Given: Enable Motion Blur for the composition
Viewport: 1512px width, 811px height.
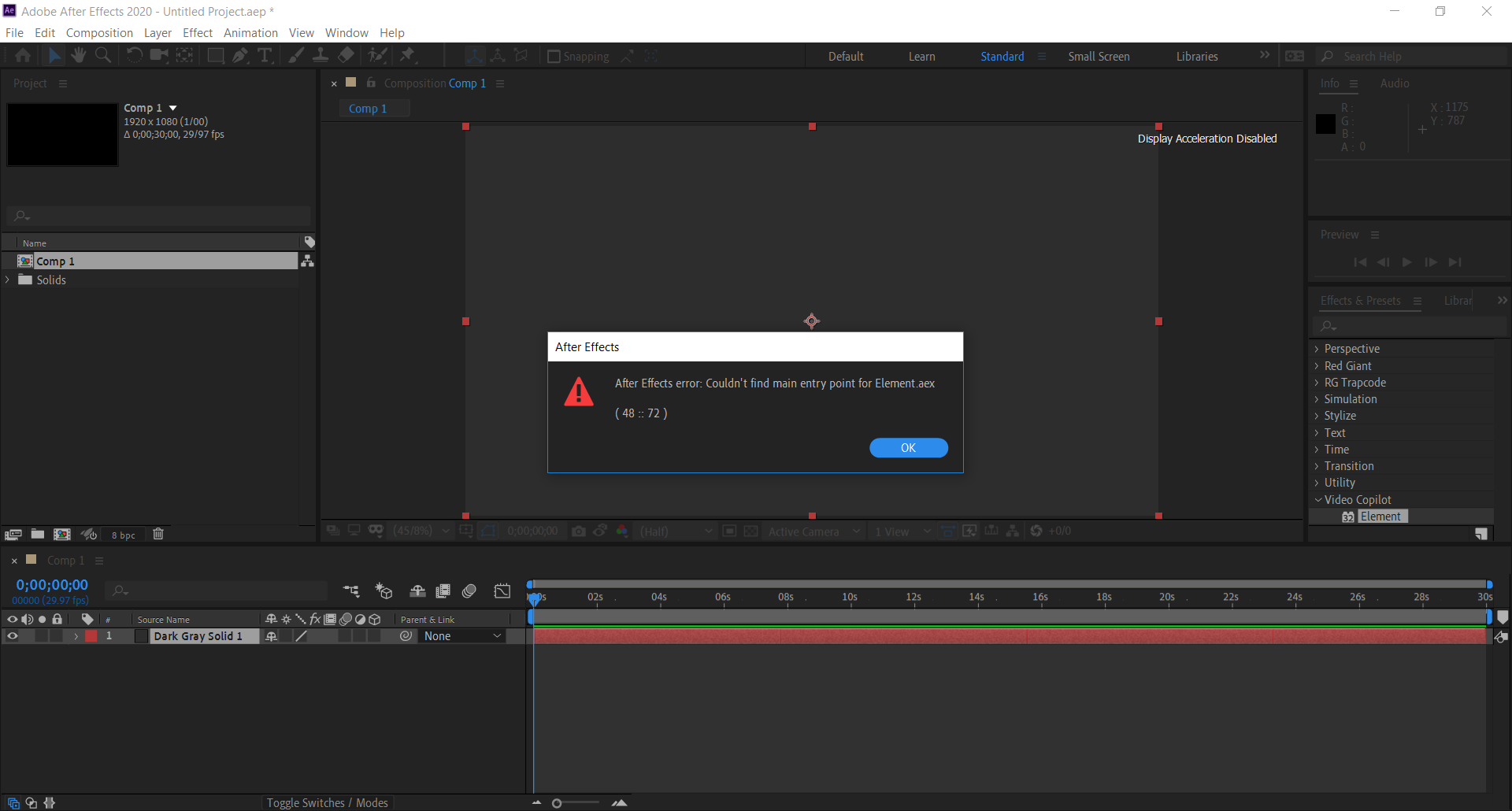Looking at the screenshot, I should [469, 591].
